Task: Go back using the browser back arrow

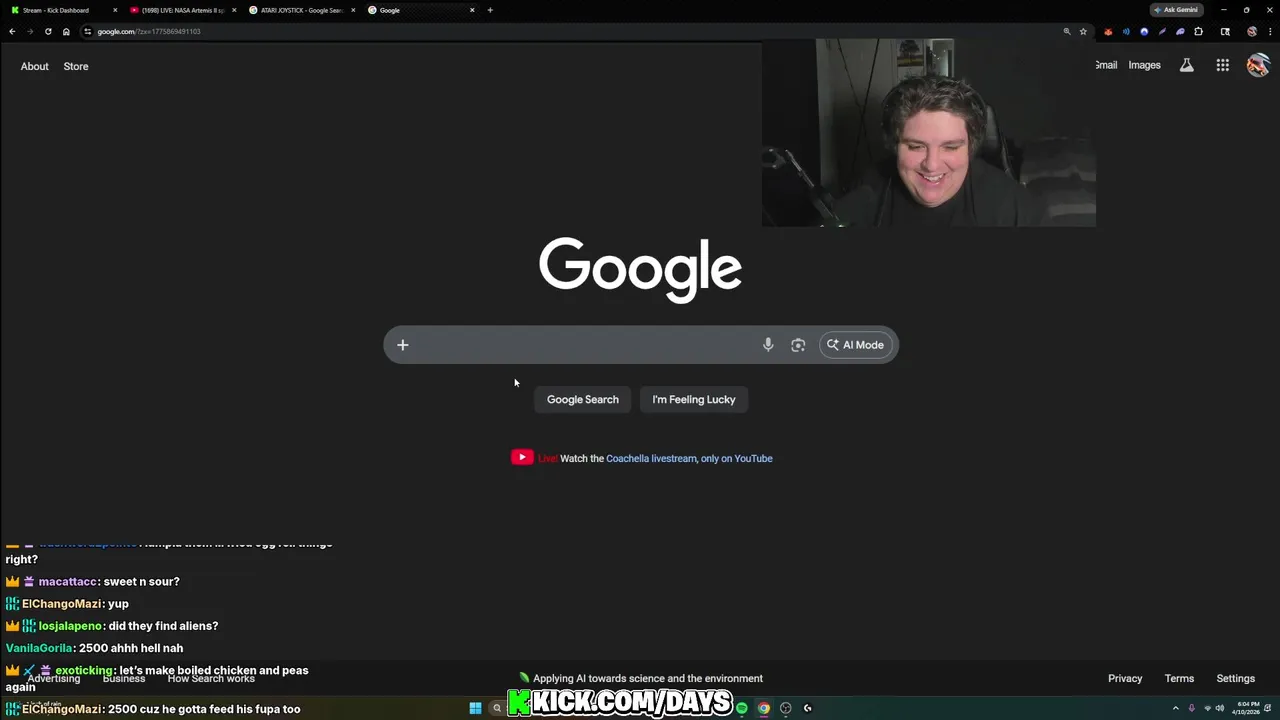Action: (x=12, y=31)
